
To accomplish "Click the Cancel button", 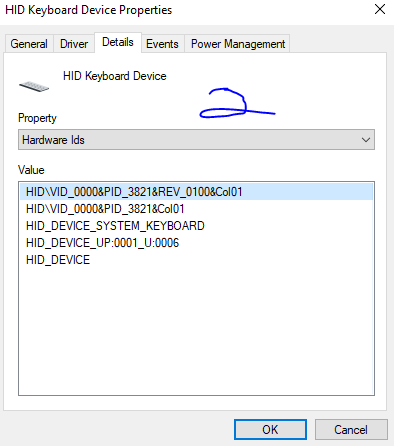I will 351,429.
